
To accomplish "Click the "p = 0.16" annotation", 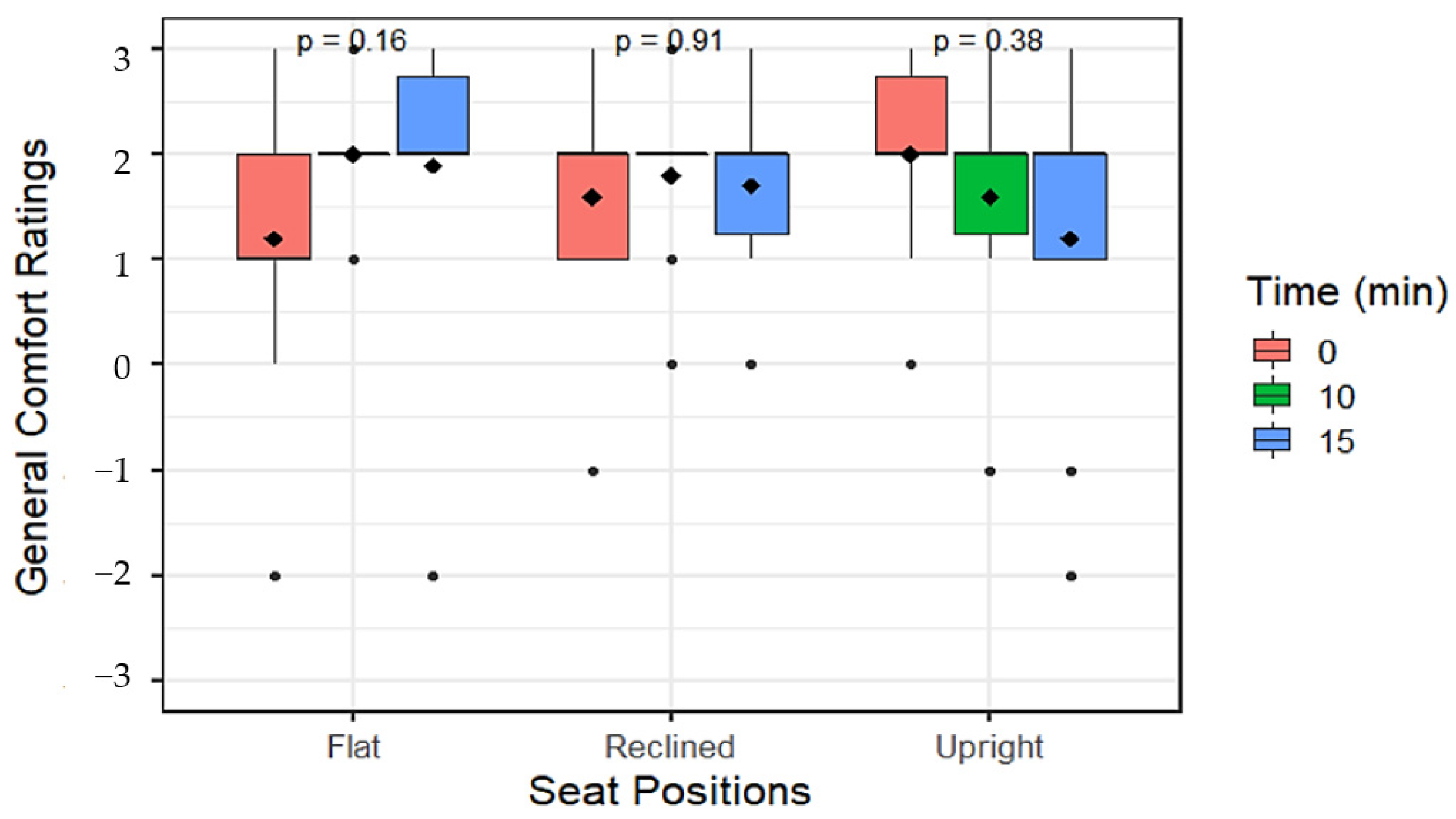I will coord(352,41).
